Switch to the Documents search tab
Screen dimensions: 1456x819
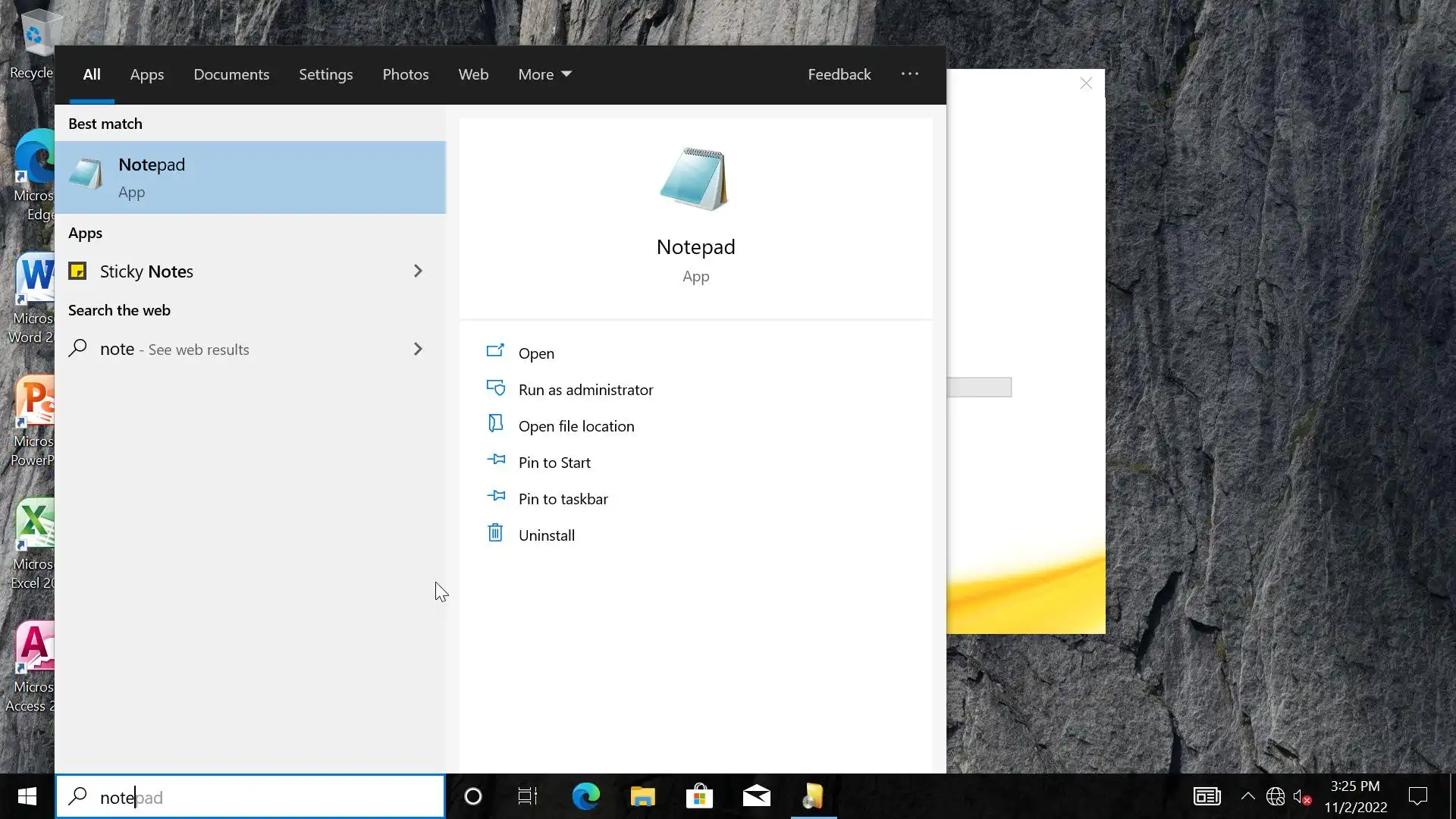click(231, 74)
